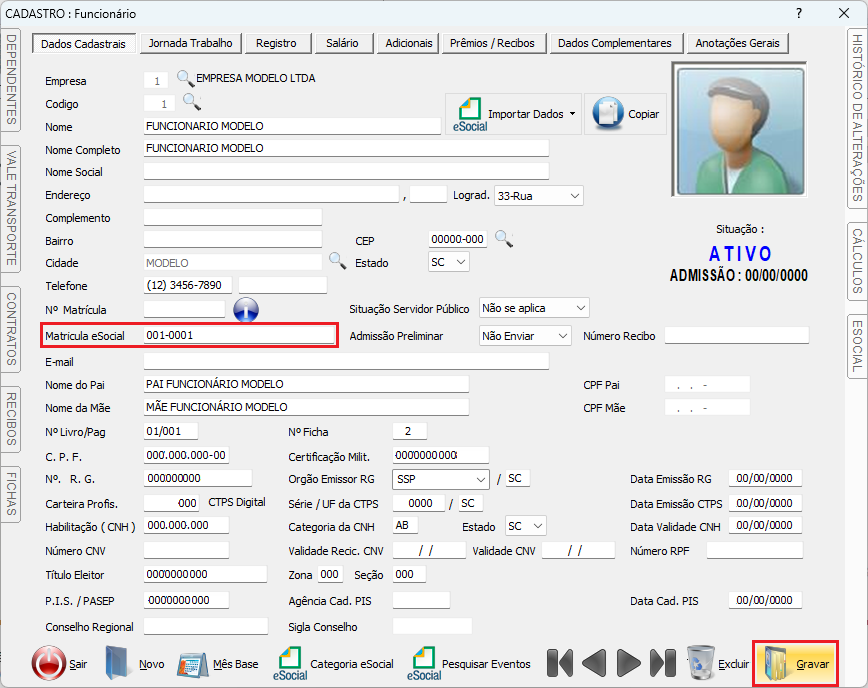
Task: Click the Mês Base calendar icon
Action: [192, 663]
